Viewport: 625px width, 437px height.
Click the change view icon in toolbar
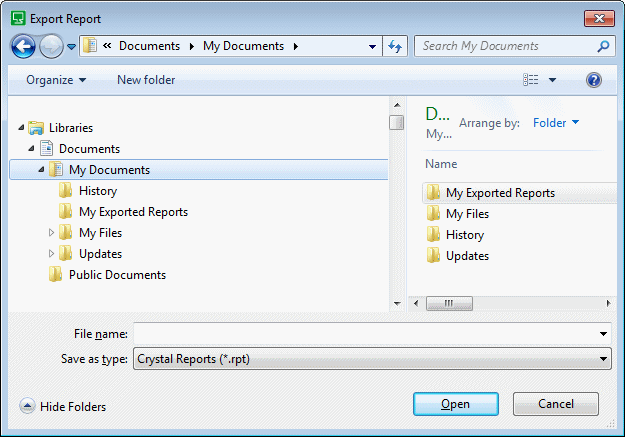531,80
